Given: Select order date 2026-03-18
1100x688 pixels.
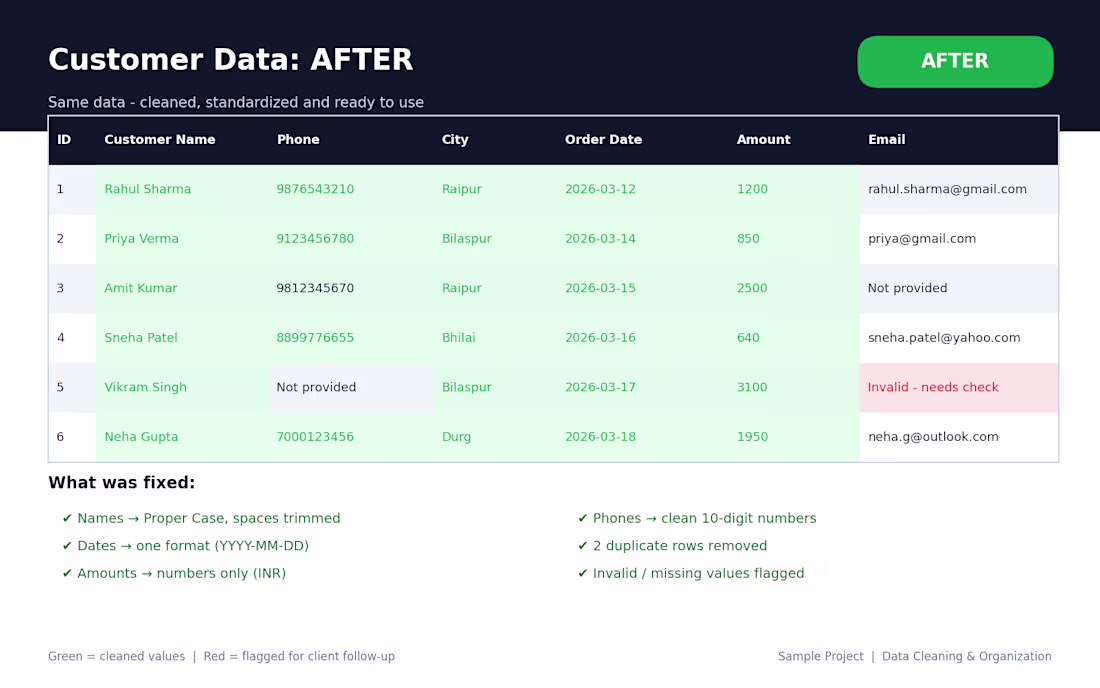Looking at the screenshot, I should (600, 436).
